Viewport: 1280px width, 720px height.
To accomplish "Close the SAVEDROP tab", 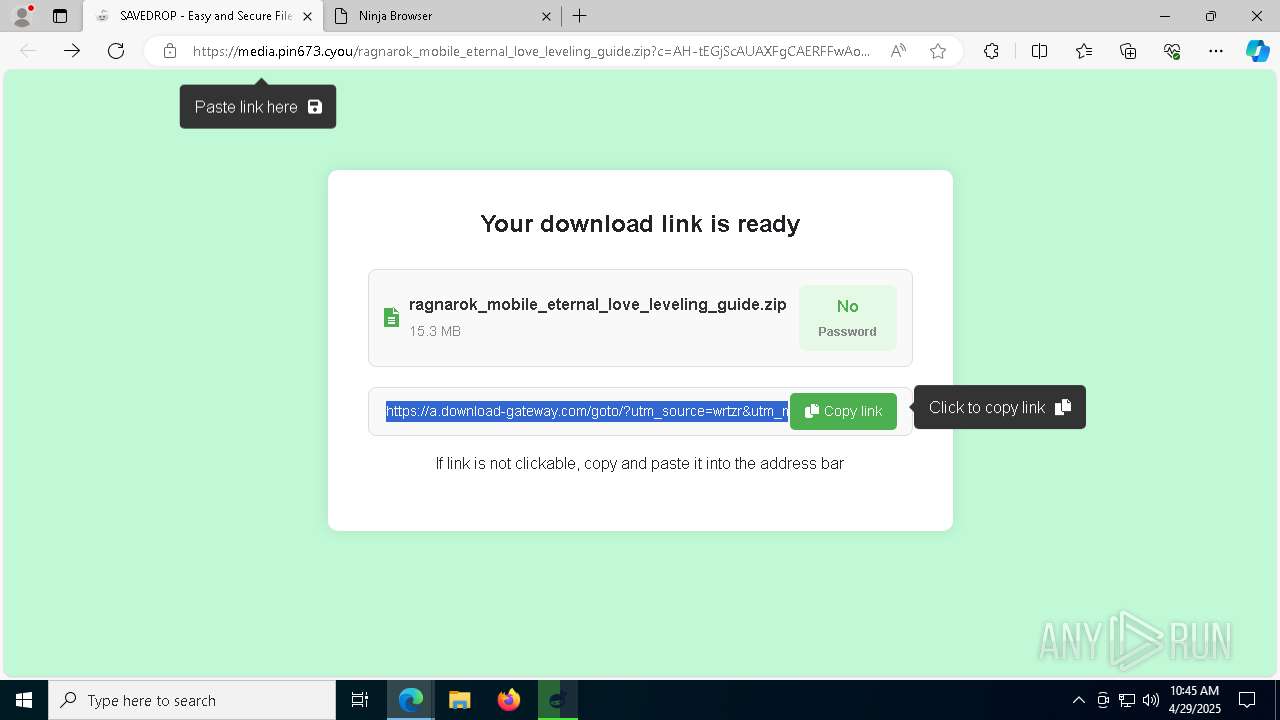I will pos(307,16).
